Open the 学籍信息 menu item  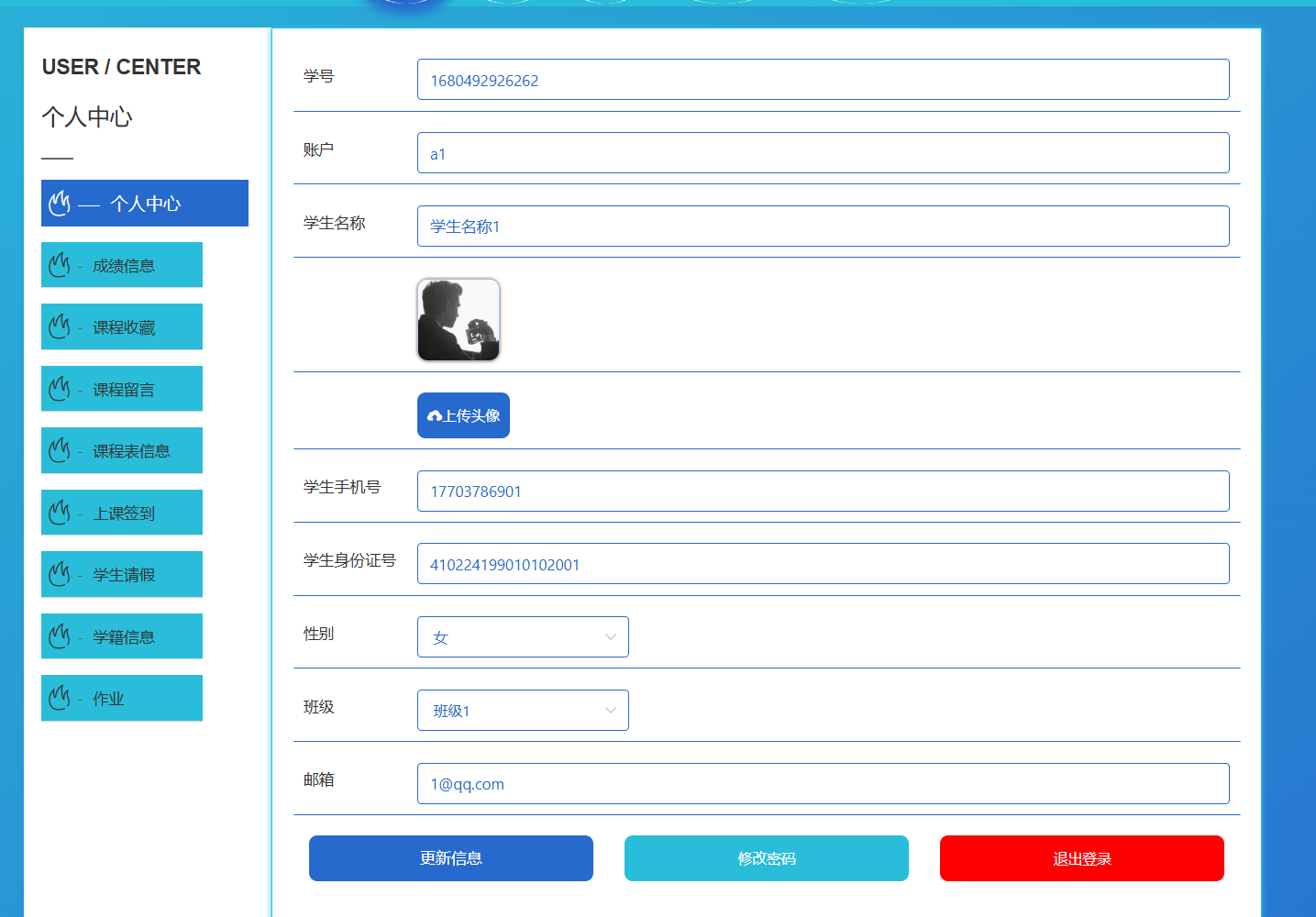[122, 636]
